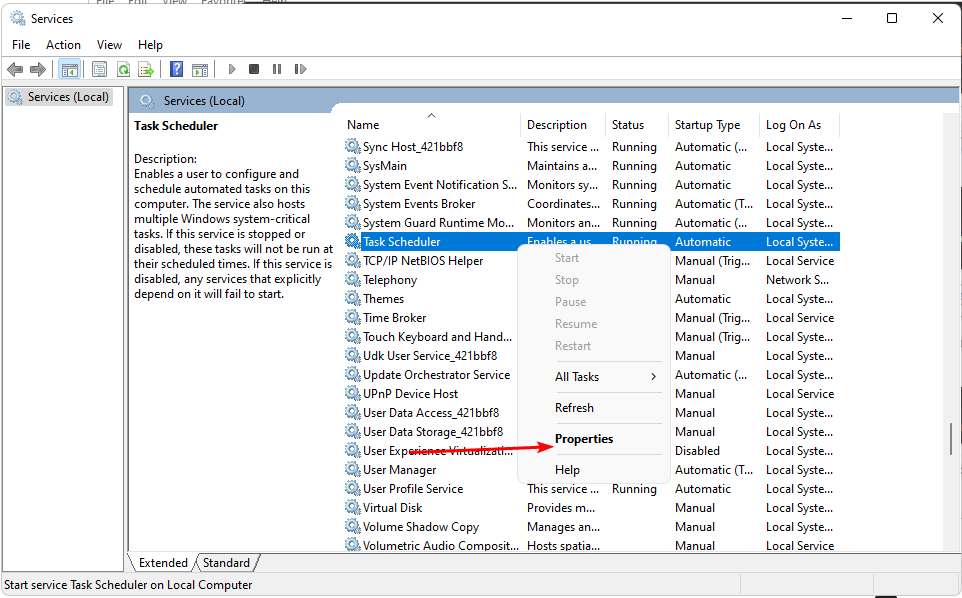
Task: Click Network S... log on cell for Telephony
Action: 797,280
